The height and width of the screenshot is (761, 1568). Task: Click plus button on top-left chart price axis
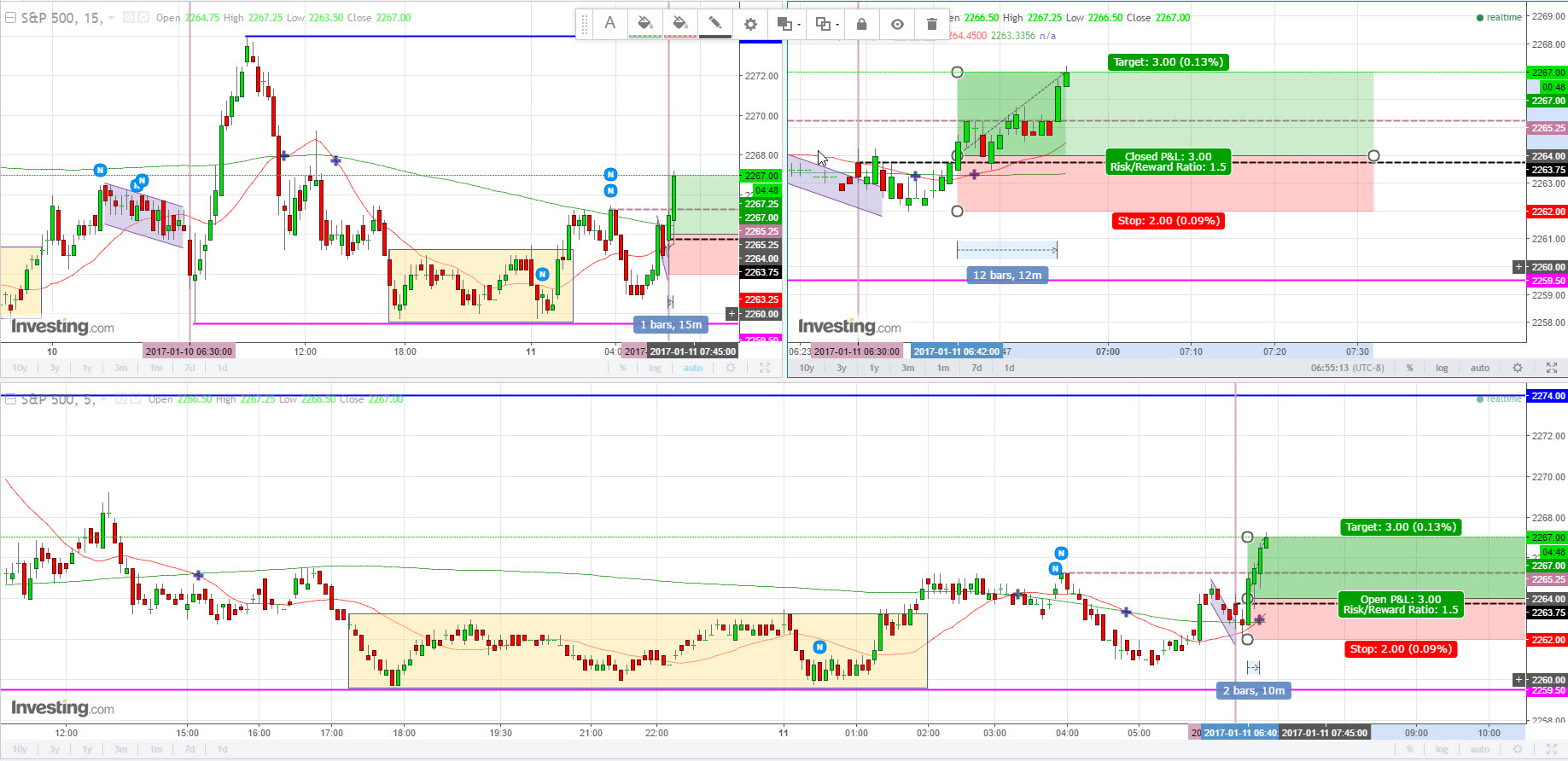732,314
